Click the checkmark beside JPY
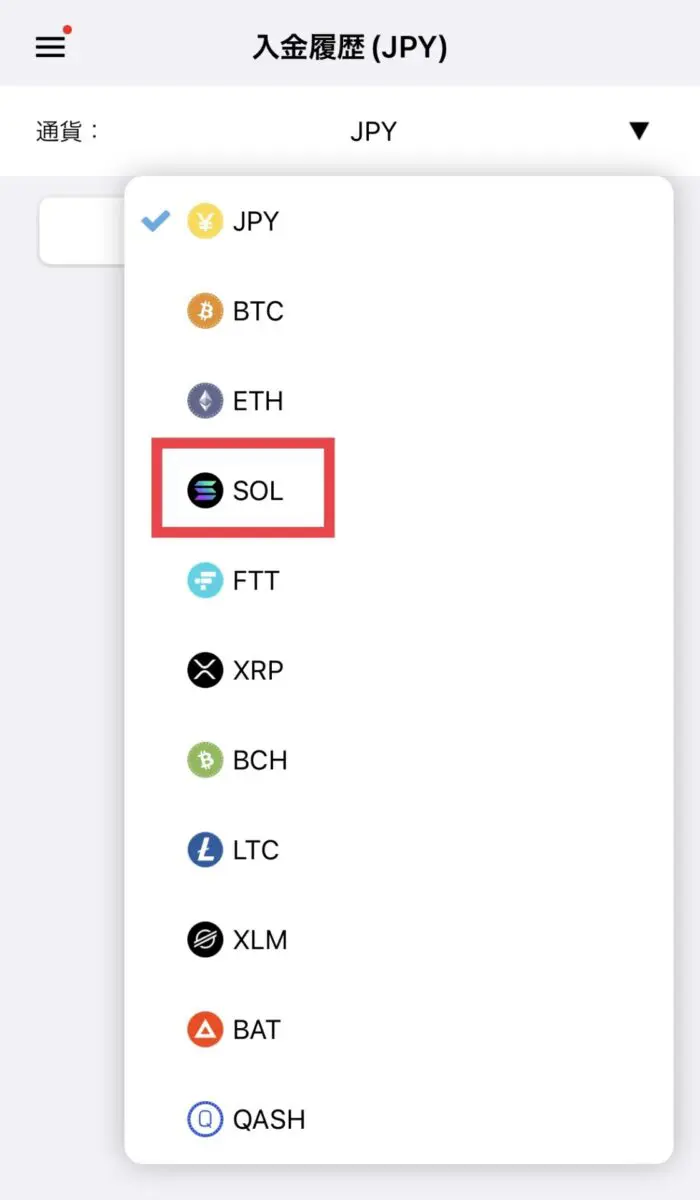The height and width of the screenshot is (1200, 700). [155, 221]
